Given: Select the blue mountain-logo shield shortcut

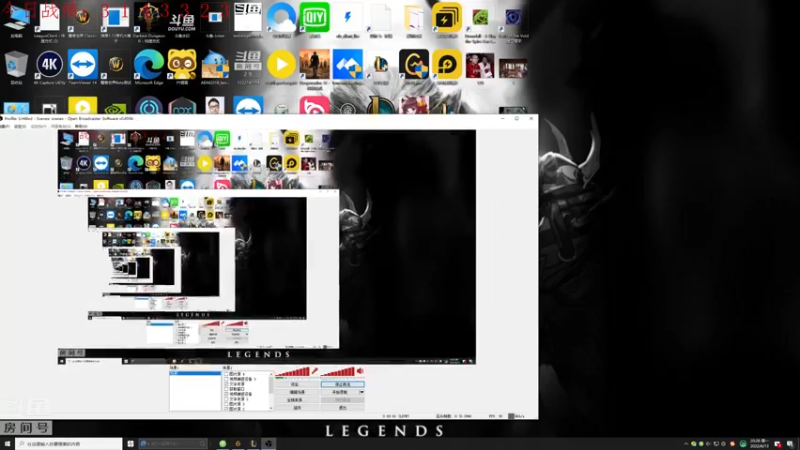Looking at the screenshot, I should 347,65.
